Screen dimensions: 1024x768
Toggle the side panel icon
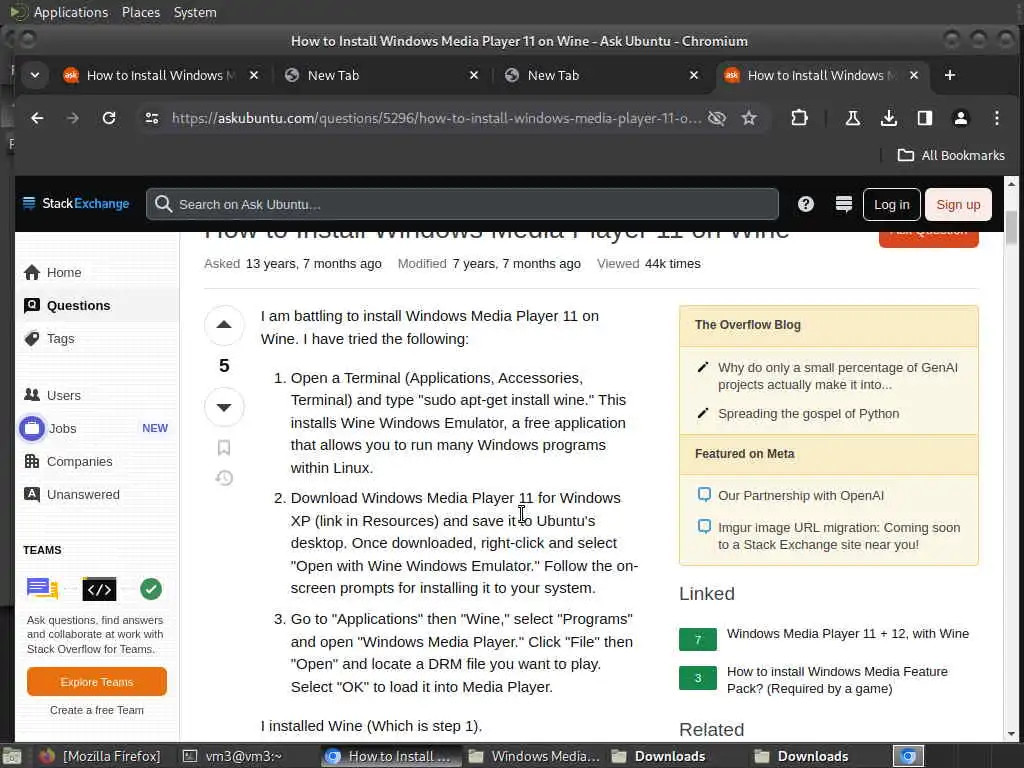click(x=924, y=118)
